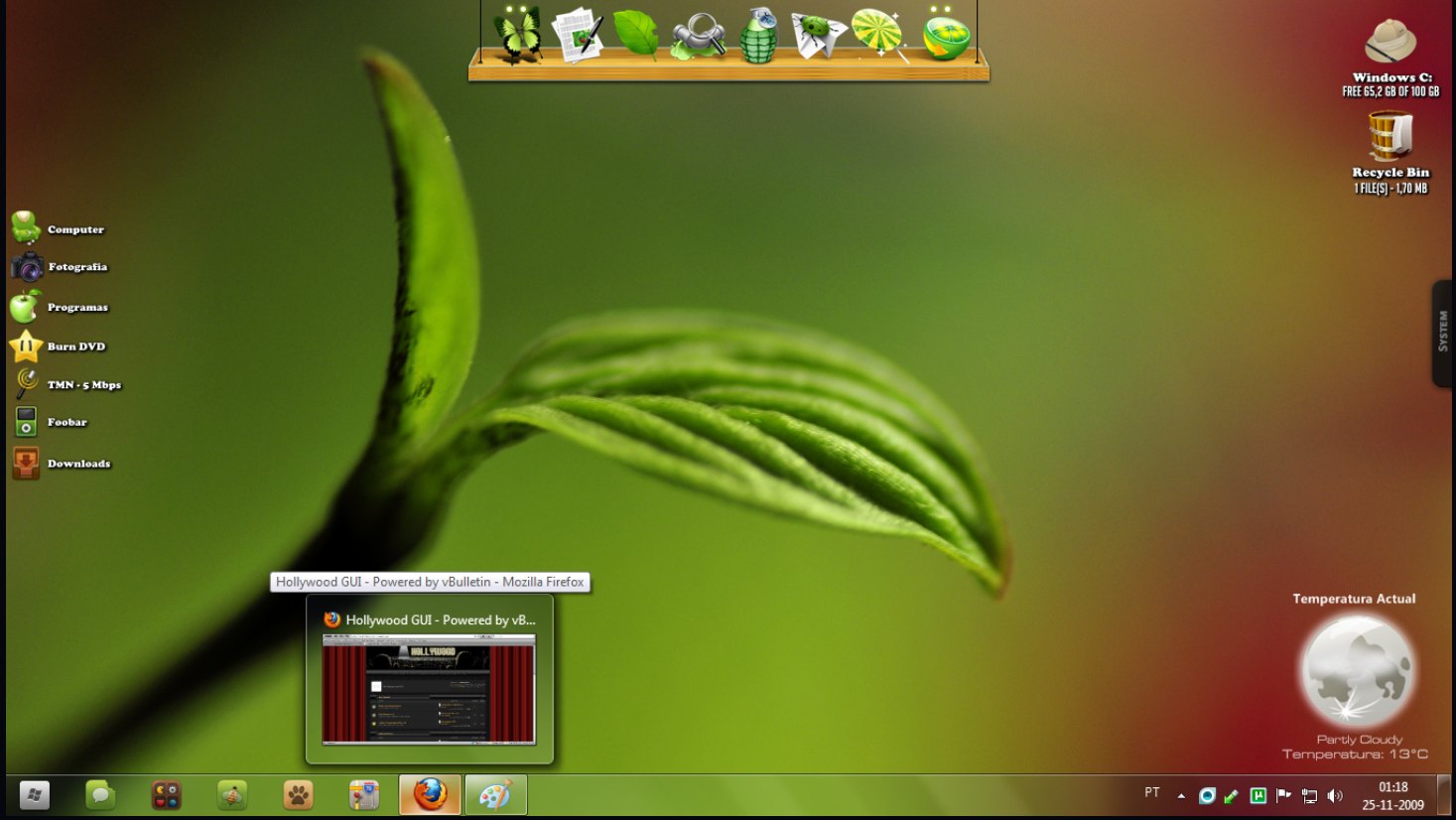Open the green chat bubble taskbar app

coord(100,795)
